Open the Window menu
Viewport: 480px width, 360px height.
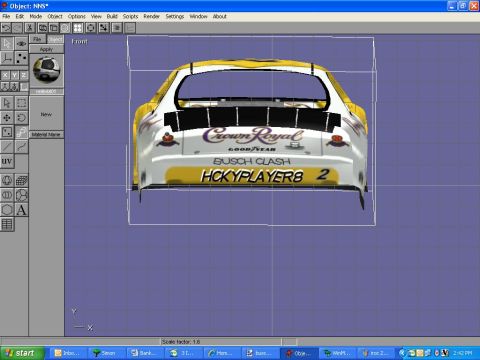tap(198, 16)
